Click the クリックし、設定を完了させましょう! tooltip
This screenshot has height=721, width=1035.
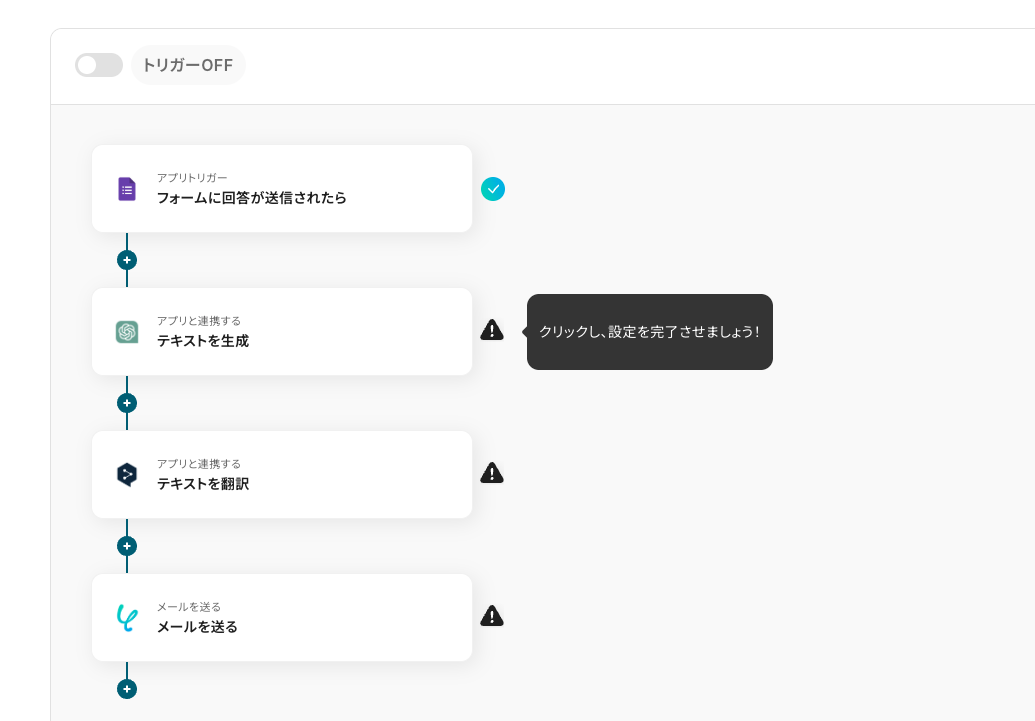coord(650,332)
